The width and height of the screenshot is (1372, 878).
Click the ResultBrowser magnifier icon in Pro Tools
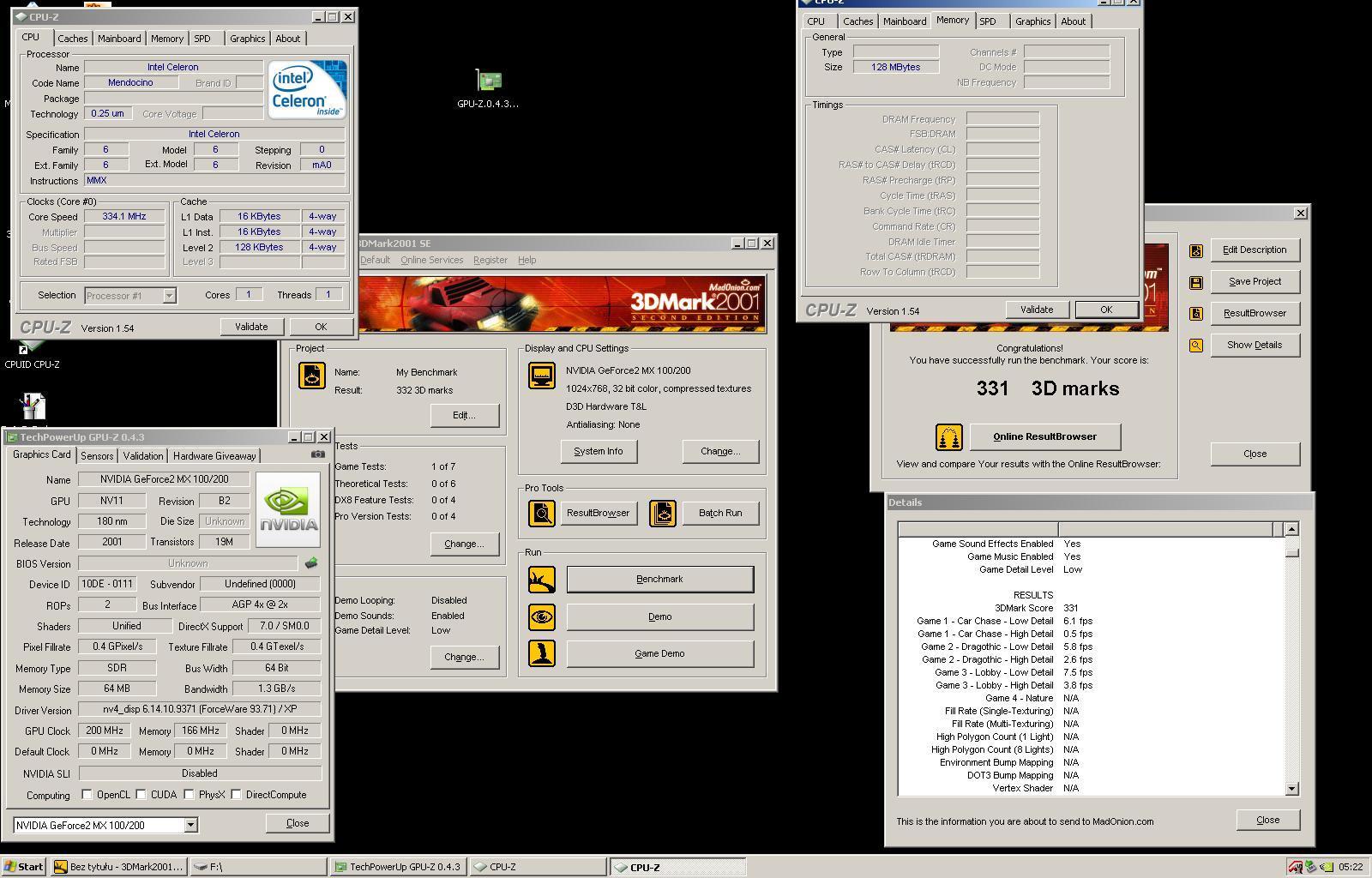(x=542, y=514)
